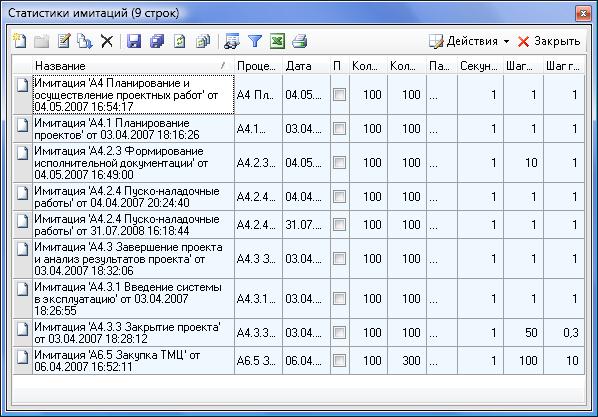598x417 pixels.
Task: Save changes with the floppy disk icon
Action: (x=134, y=41)
